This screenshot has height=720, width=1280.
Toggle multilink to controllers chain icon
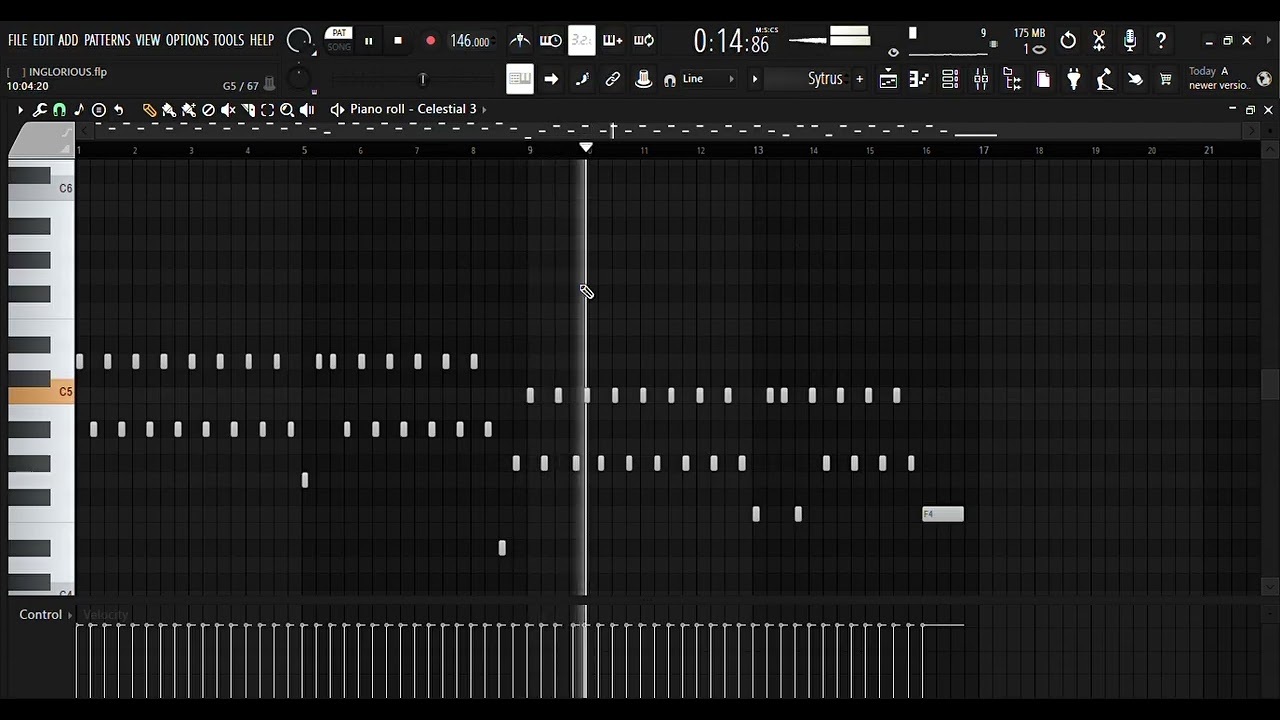[613, 79]
